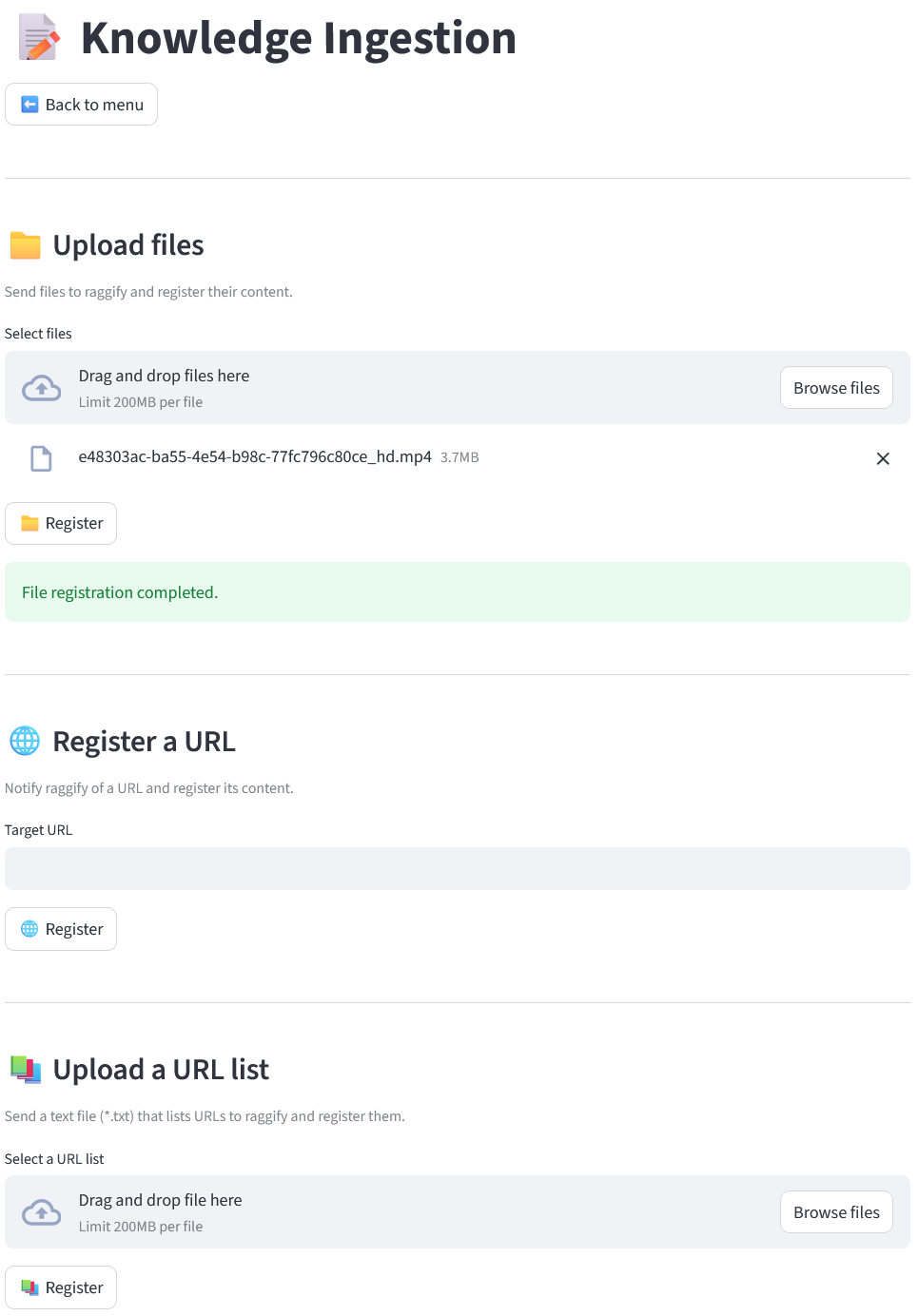918x1316 pixels.
Task: Browse files for the URL list upload
Action: point(836,1212)
